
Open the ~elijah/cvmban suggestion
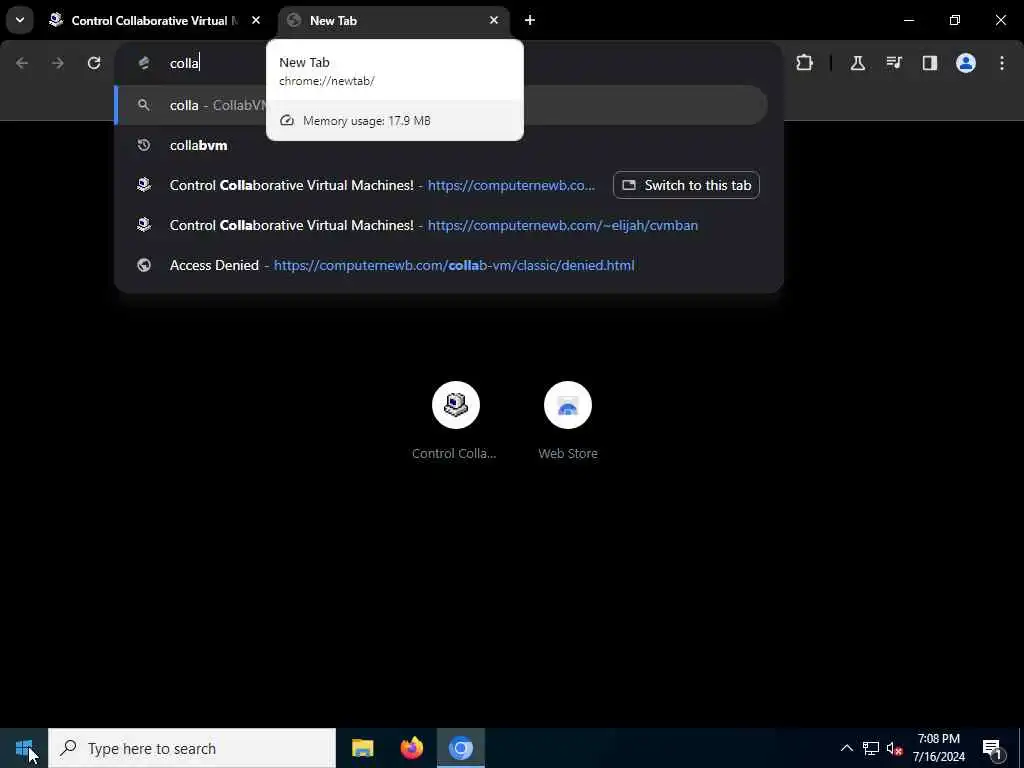441,225
